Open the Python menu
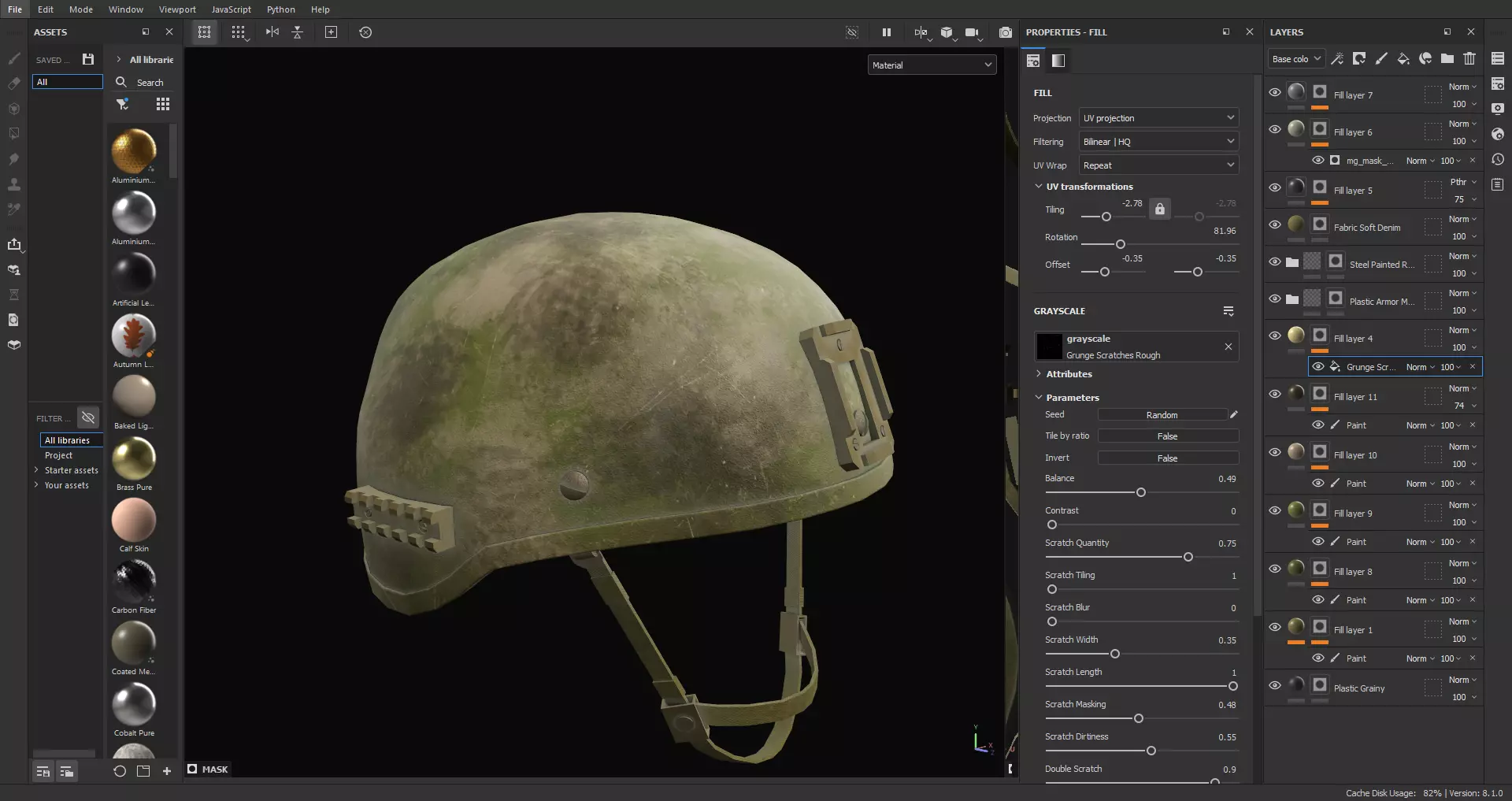Viewport: 1512px width, 801px height. tap(280, 9)
